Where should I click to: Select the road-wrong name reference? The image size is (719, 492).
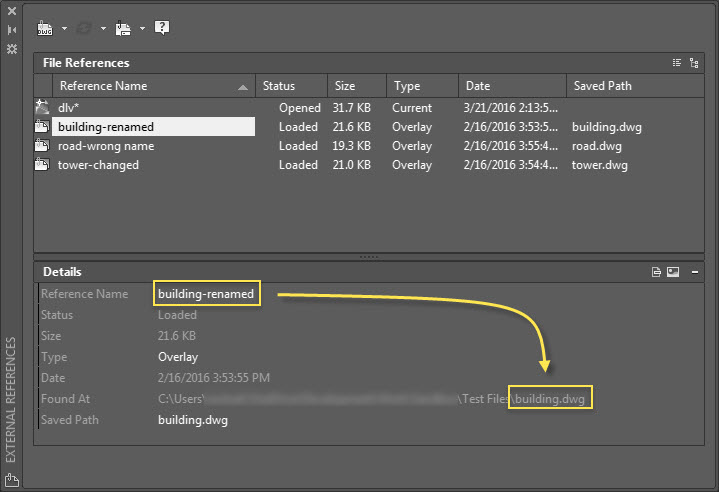[x=106, y=146]
